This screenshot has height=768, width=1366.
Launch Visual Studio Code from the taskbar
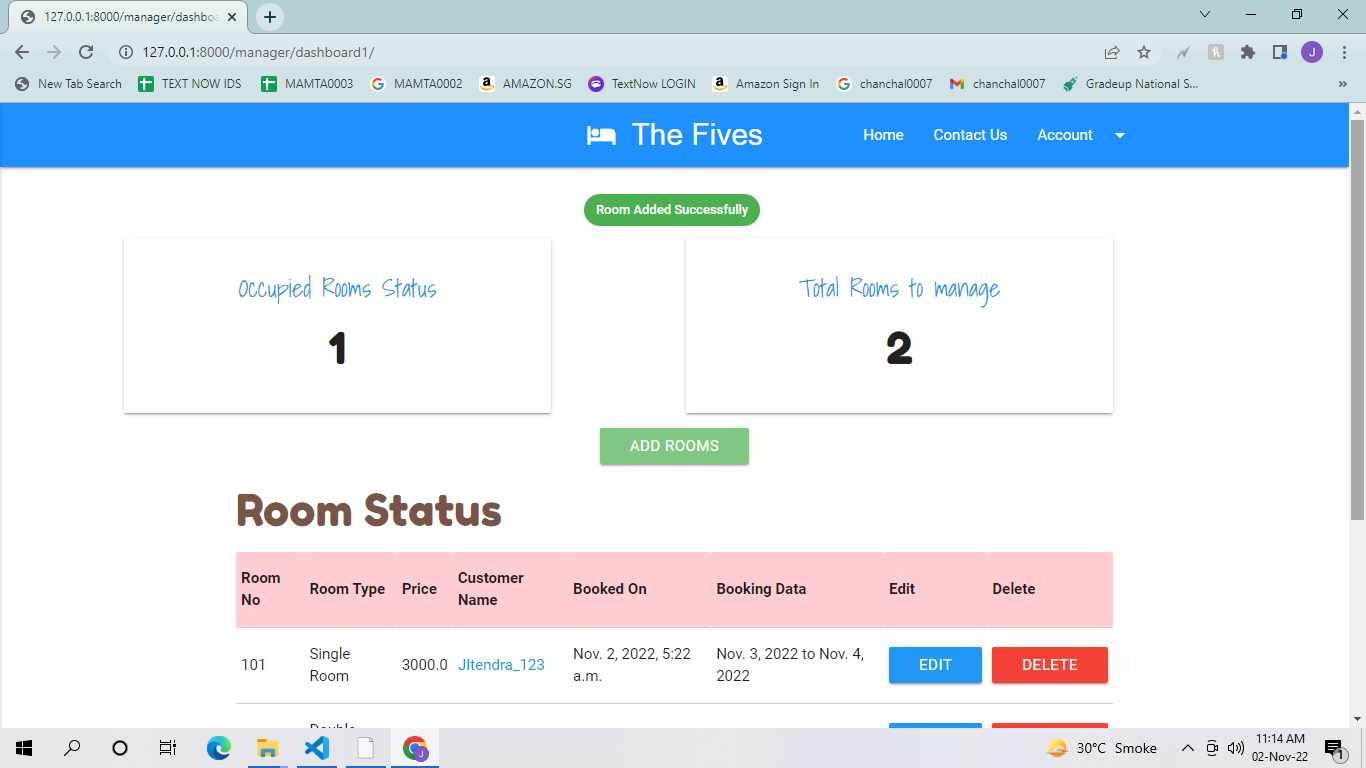click(316, 747)
